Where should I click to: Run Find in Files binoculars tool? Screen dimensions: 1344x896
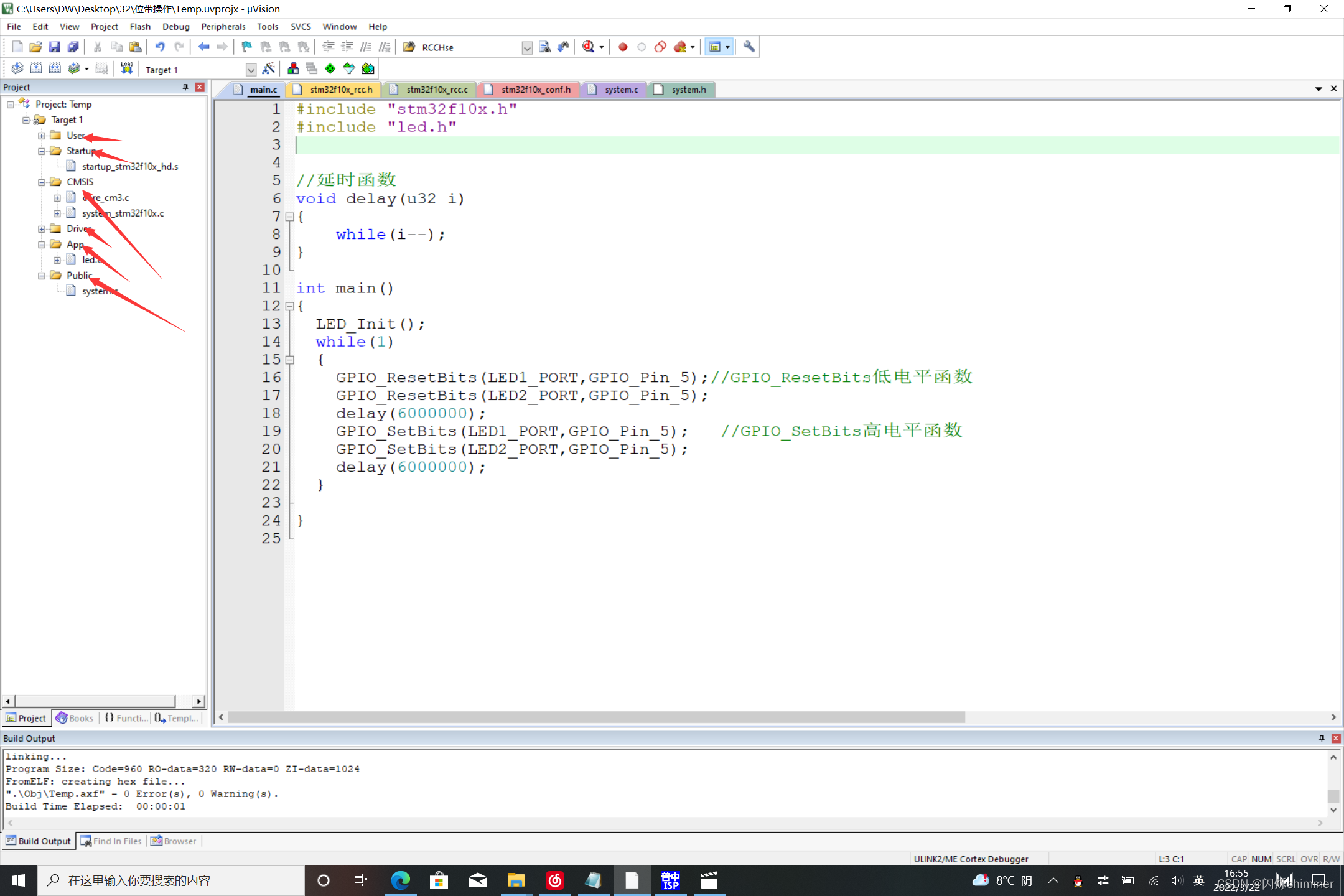pyautogui.click(x=409, y=47)
